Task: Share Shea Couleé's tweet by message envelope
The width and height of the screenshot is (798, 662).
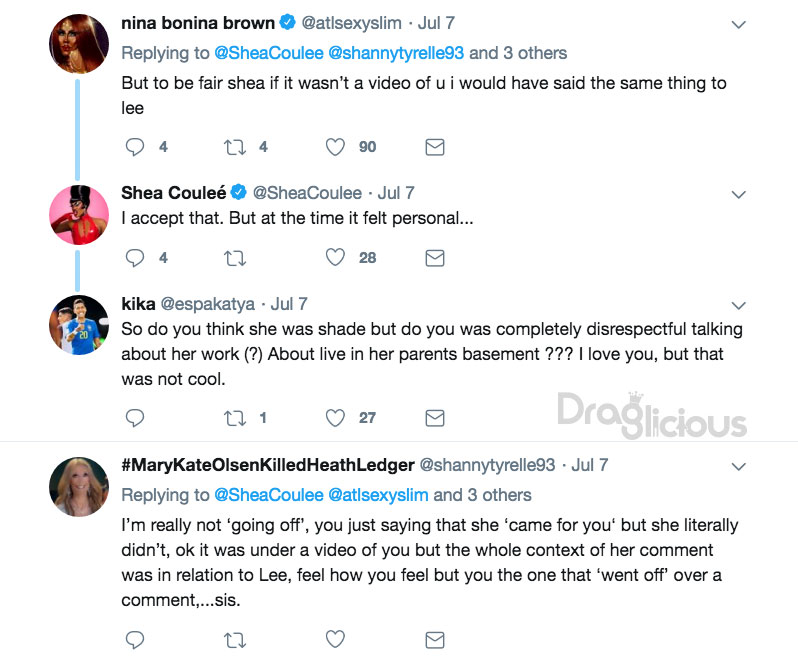Action: (435, 258)
